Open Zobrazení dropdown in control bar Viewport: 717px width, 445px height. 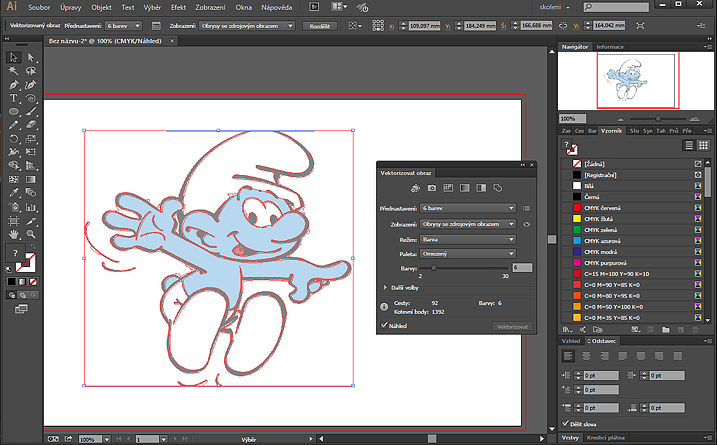click(246, 26)
